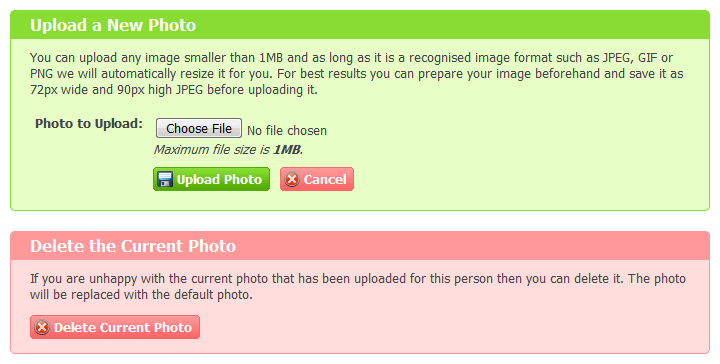Click the 'Delete the Current Photo' heading
Image resolution: width=720 pixels, height=364 pixels.
(x=133, y=246)
